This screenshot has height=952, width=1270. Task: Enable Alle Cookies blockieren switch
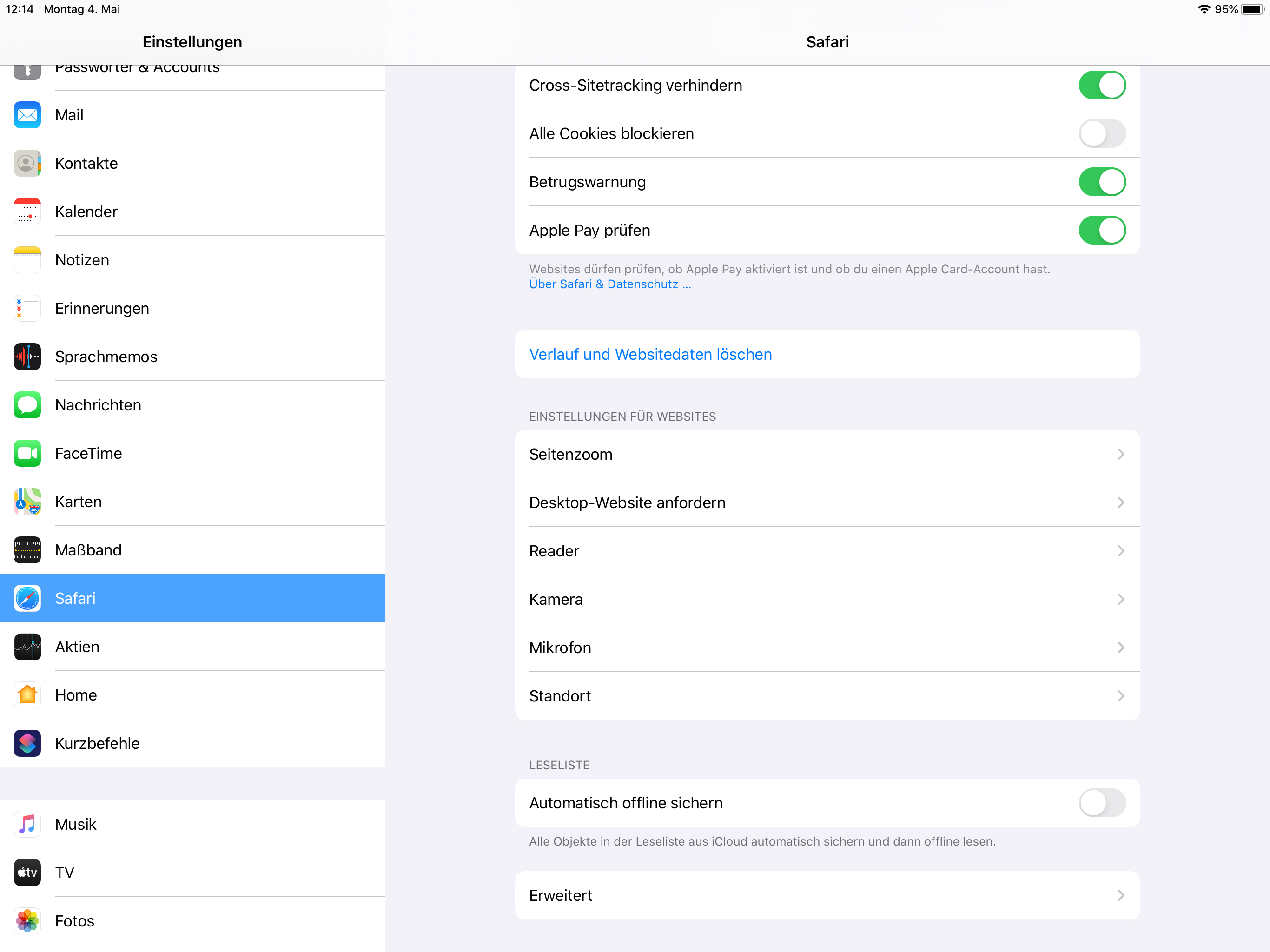tap(1102, 133)
